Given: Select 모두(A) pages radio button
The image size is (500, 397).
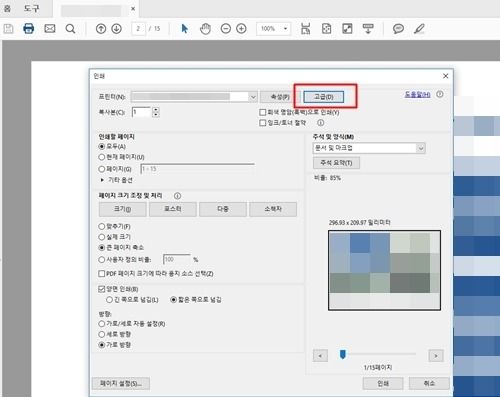Looking at the screenshot, I should 102,146.
